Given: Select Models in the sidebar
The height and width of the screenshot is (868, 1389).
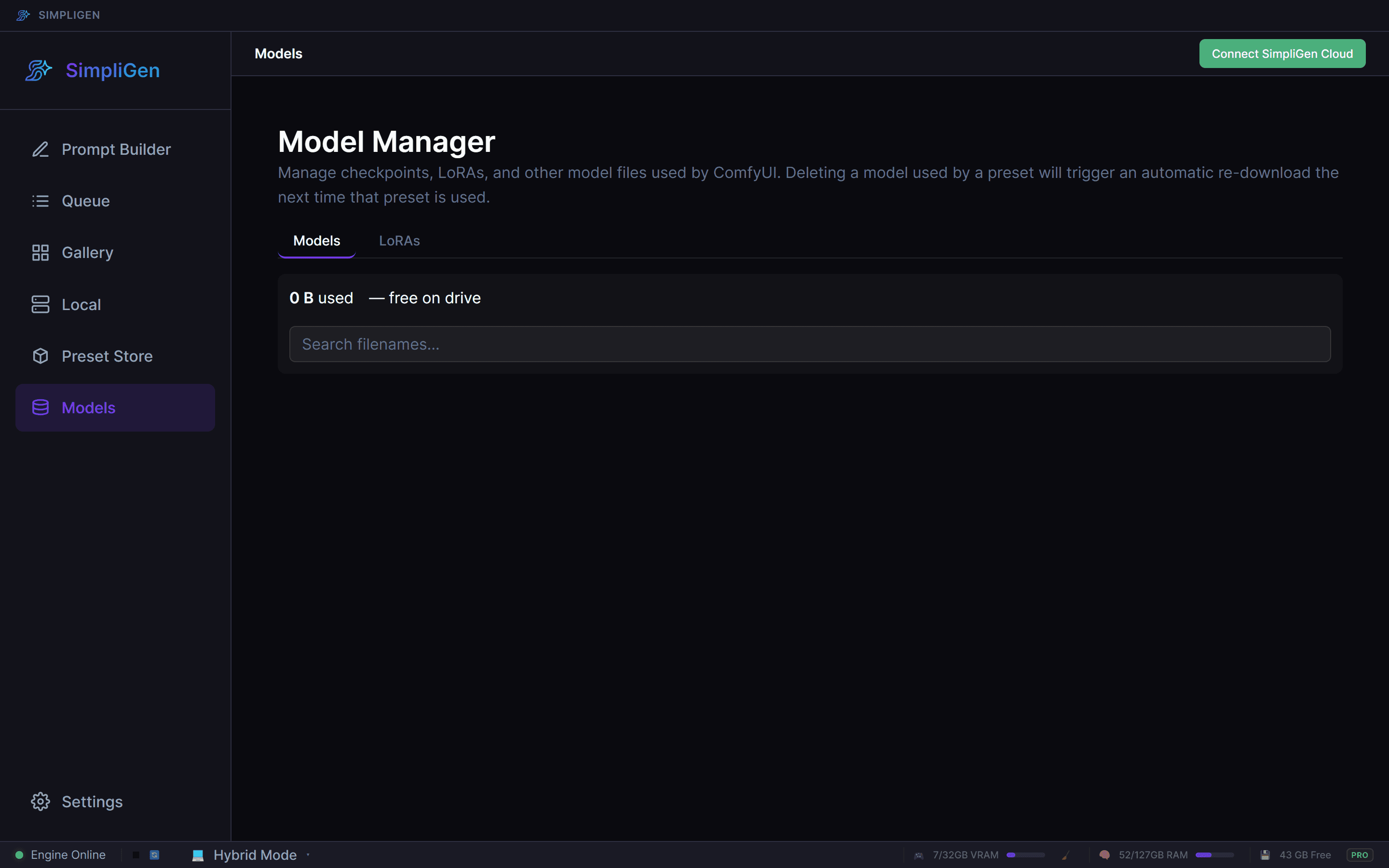Looking at the screenshot, I should (115, 407).
